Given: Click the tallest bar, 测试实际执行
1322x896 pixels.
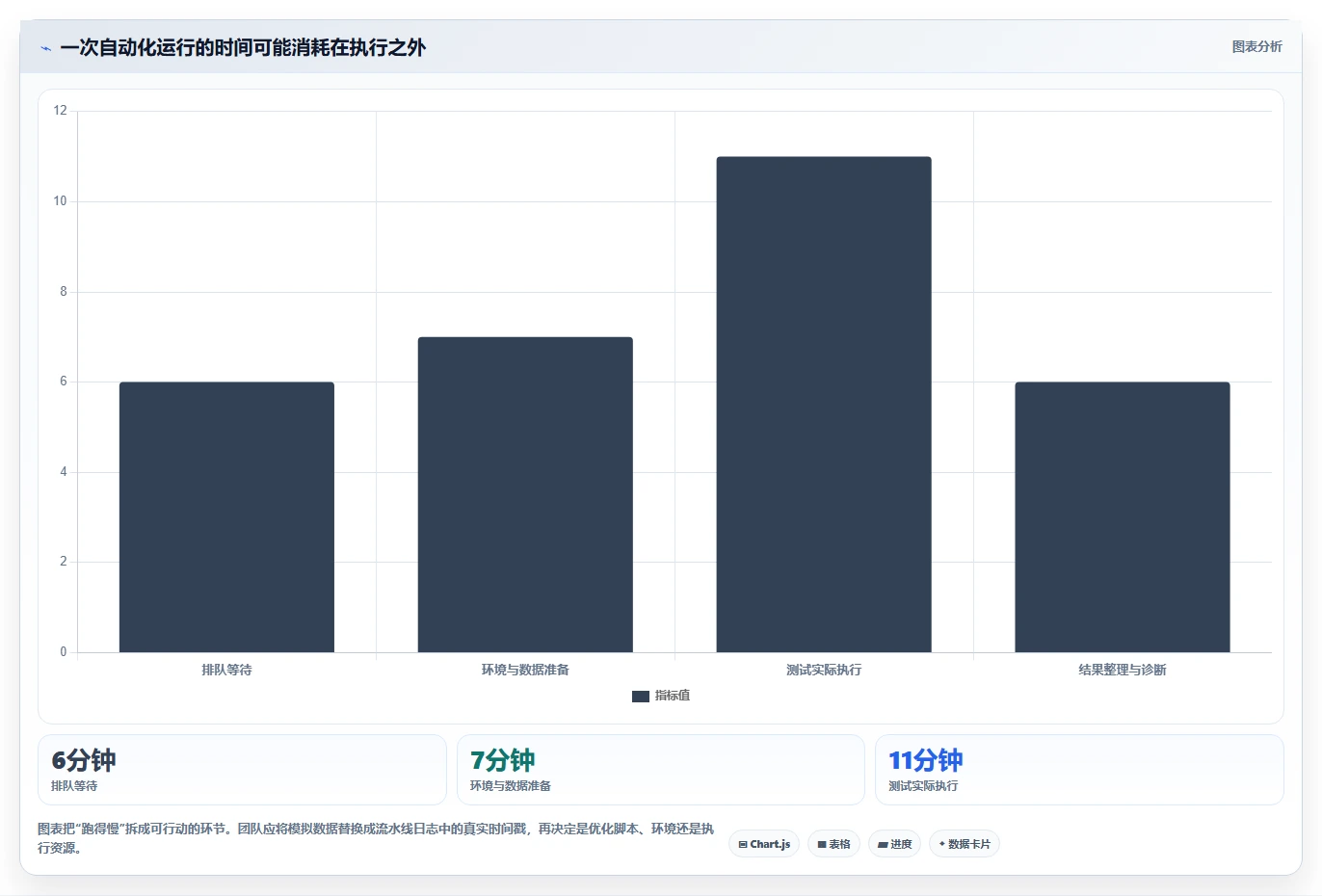Looking at the screenshot, I should pyautogui.click(x=824, y=405).
